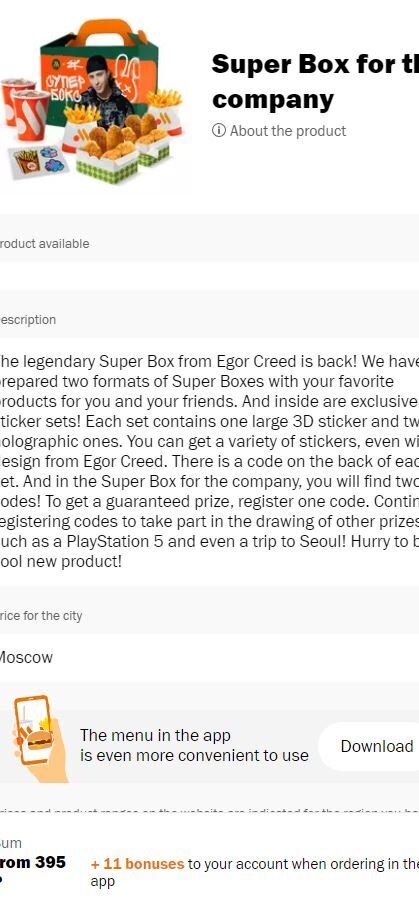The image size is (419, 903).
Task: Select the Super Box product image
Action: 94,99
